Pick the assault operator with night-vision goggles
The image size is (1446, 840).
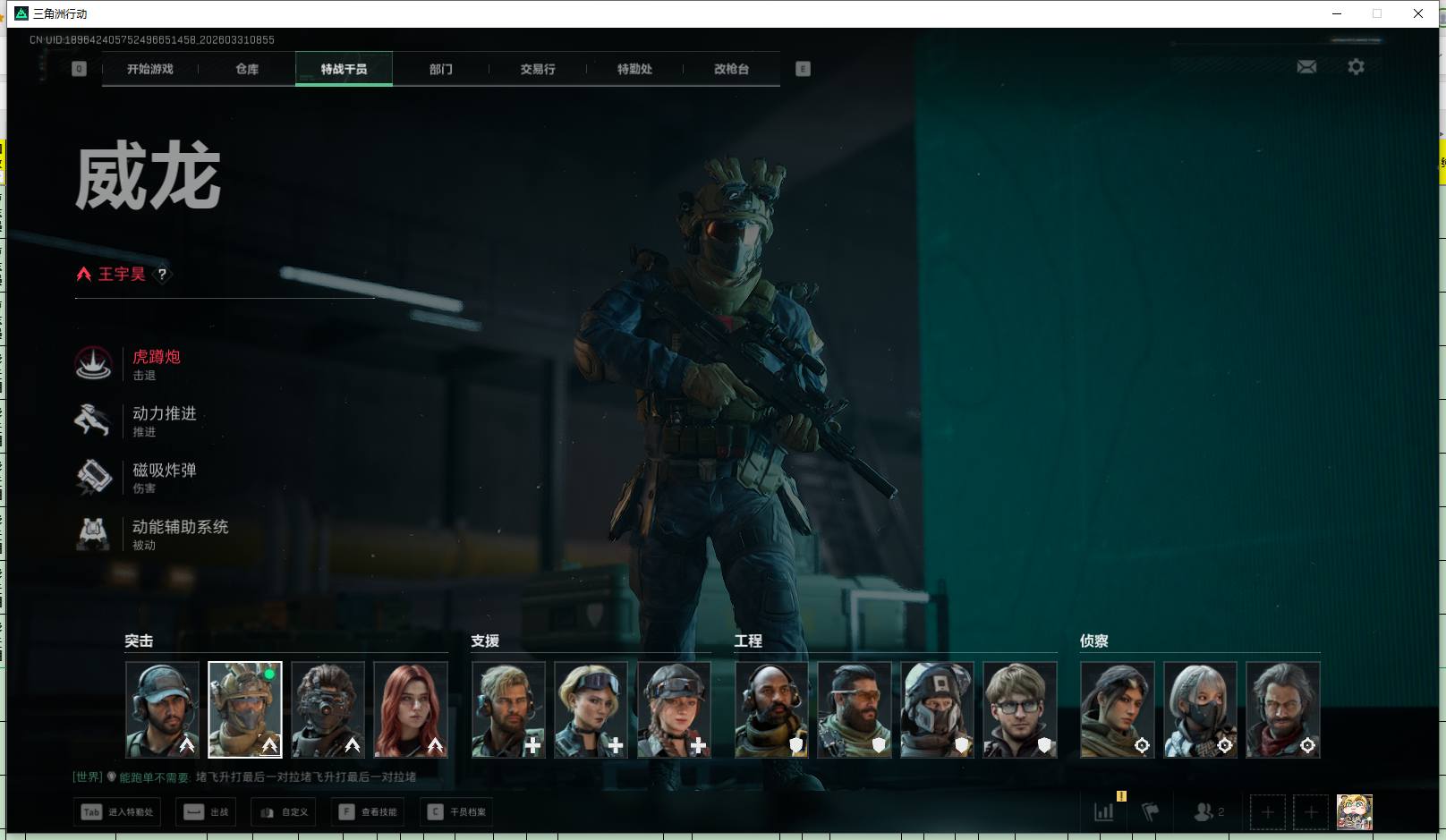click(x=327, y=709)
